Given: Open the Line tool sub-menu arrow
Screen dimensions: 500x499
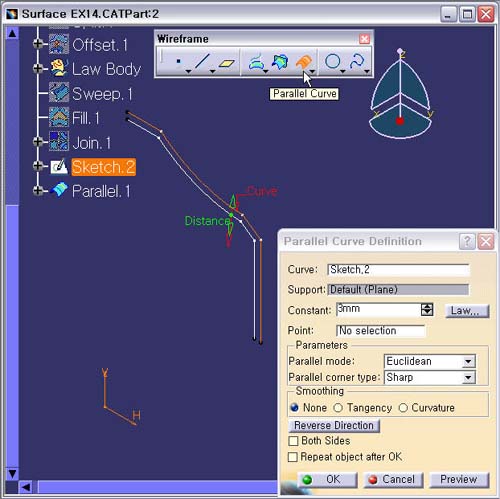Looking at the screenshot, I should click(x=212, y=71).
